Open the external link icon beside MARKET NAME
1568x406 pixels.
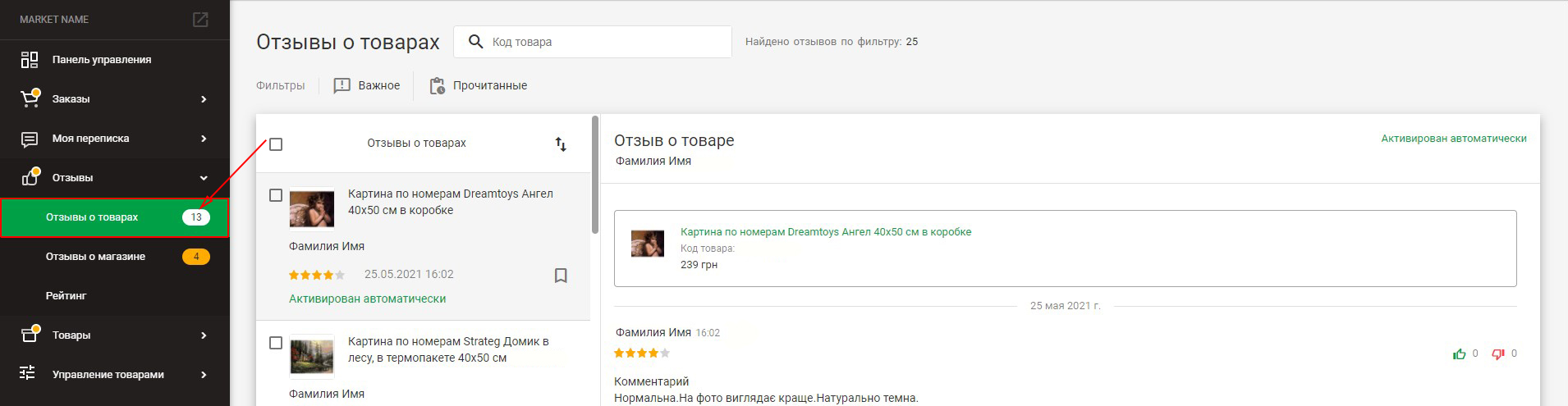click(200, 20)
